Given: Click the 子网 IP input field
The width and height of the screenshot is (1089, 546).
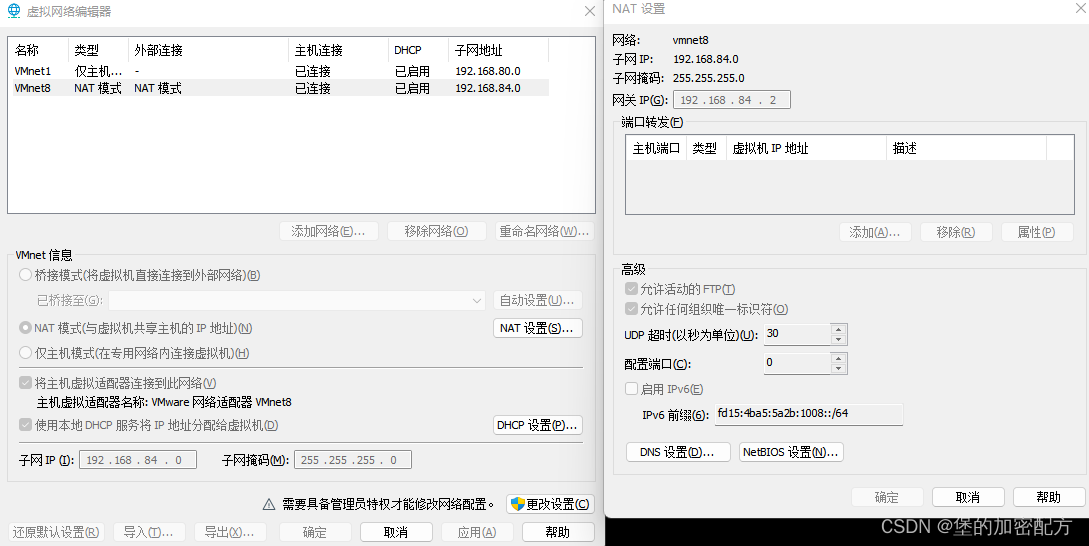Looking at the screenshot, I should click(x=138, y=460).
